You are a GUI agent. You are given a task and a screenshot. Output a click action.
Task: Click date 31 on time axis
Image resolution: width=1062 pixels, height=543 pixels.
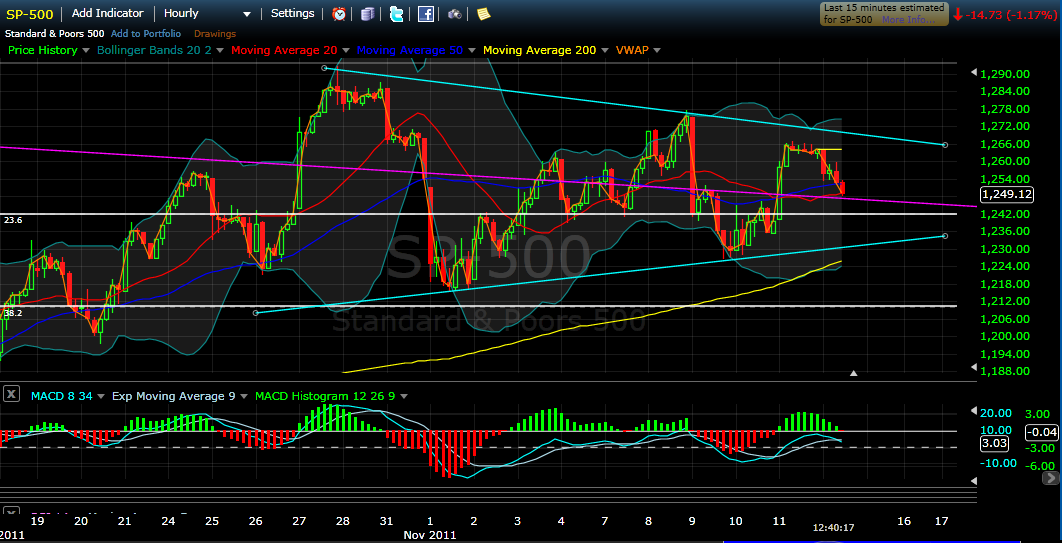(x=386, y=521)
